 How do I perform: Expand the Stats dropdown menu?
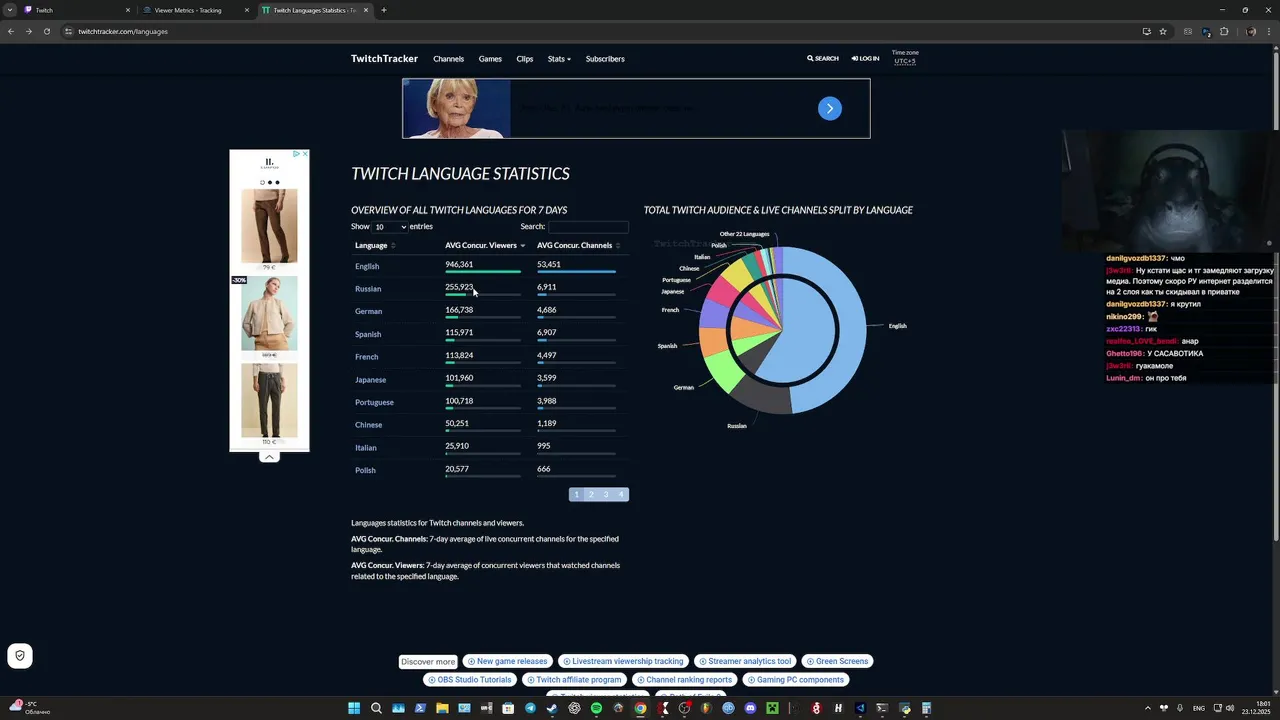click(559, 59)
